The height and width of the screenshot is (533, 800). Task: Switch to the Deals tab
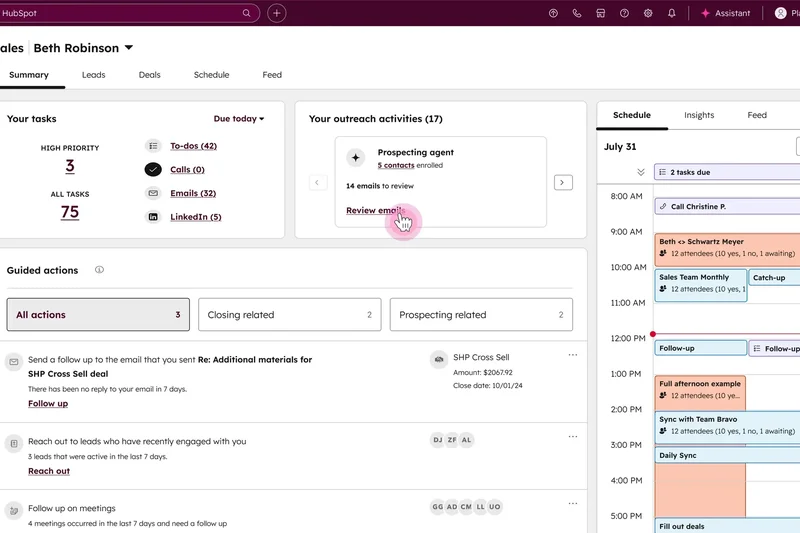tap(149, 75)
